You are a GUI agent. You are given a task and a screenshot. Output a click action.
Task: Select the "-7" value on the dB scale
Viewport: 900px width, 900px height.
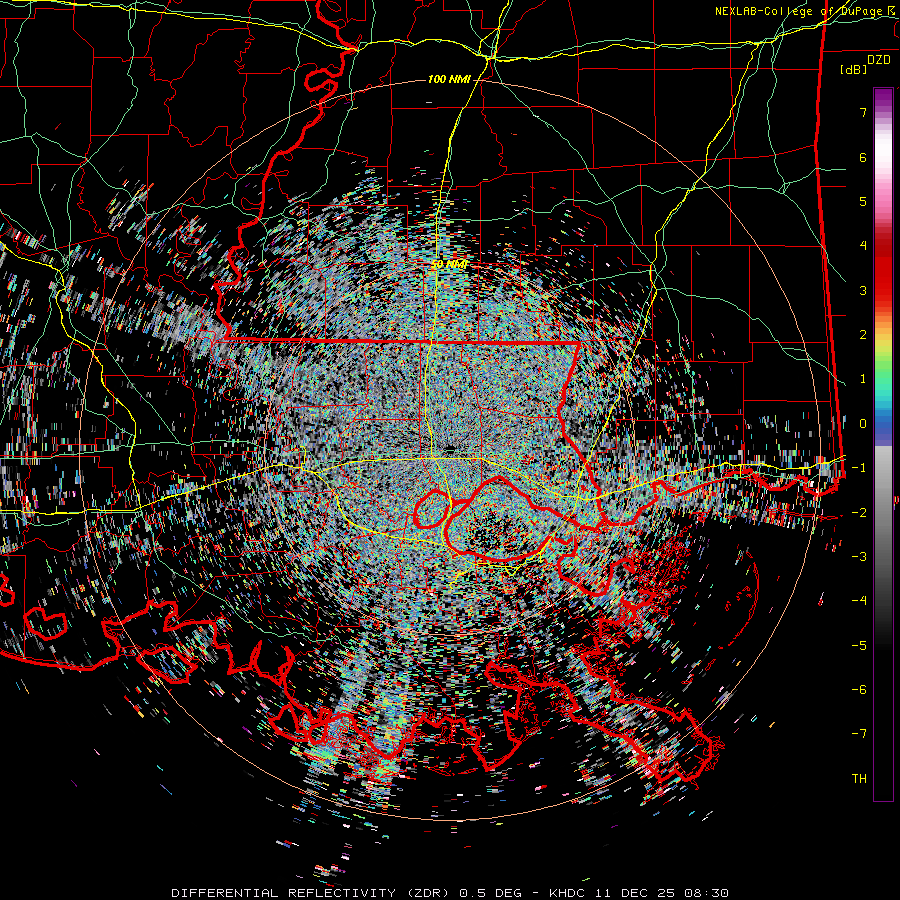(x=859, y=734)
